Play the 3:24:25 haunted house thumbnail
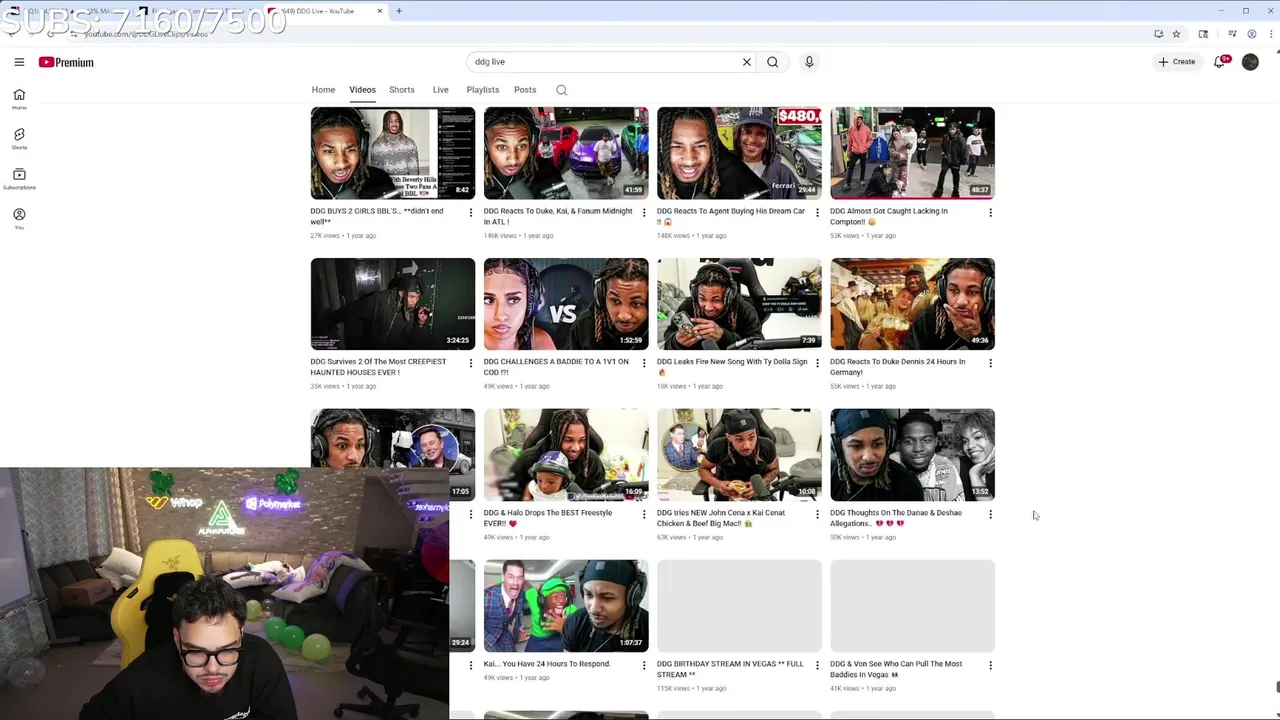The height and width of the screenshot is (720, 1280). (x=393, y=304)
